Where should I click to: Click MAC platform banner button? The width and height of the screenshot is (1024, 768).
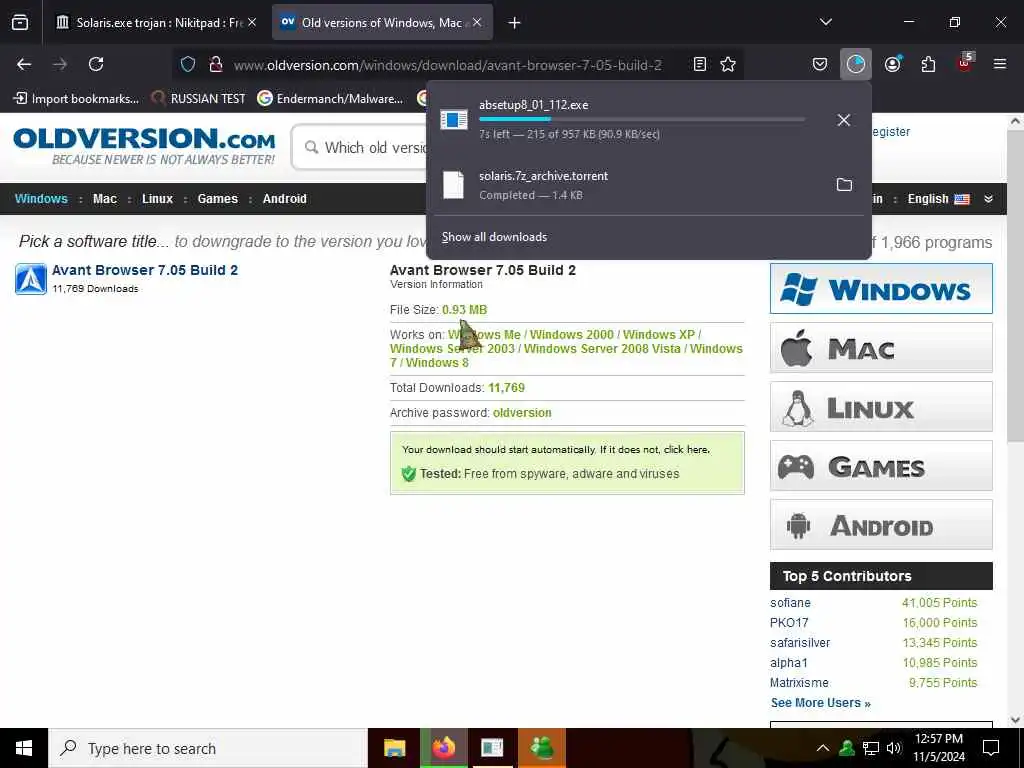(x=881, y=348)
